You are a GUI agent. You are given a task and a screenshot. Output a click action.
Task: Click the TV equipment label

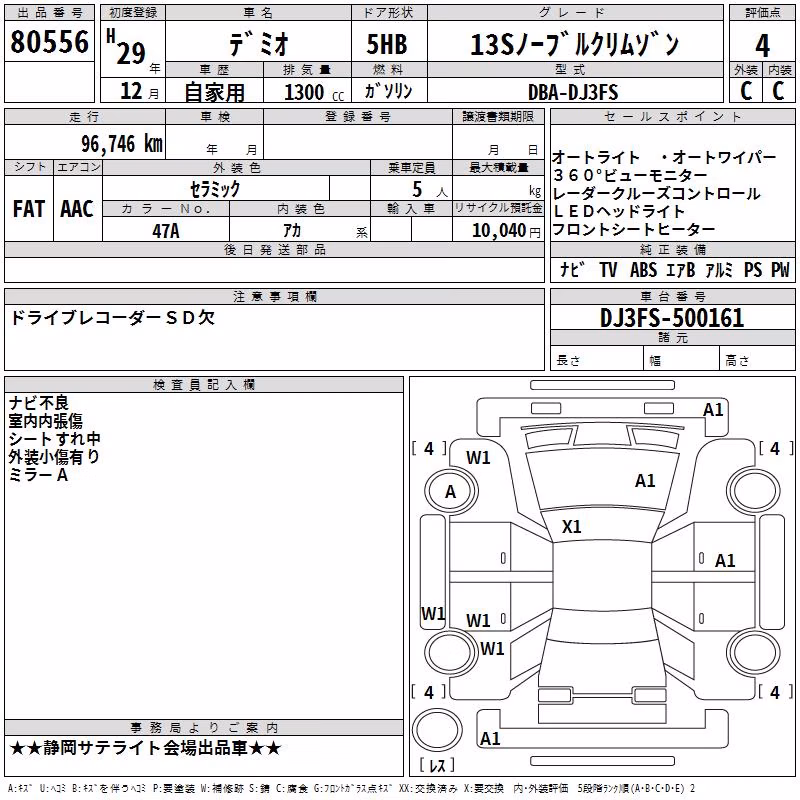pyautogui.click(x=608, y=269)
